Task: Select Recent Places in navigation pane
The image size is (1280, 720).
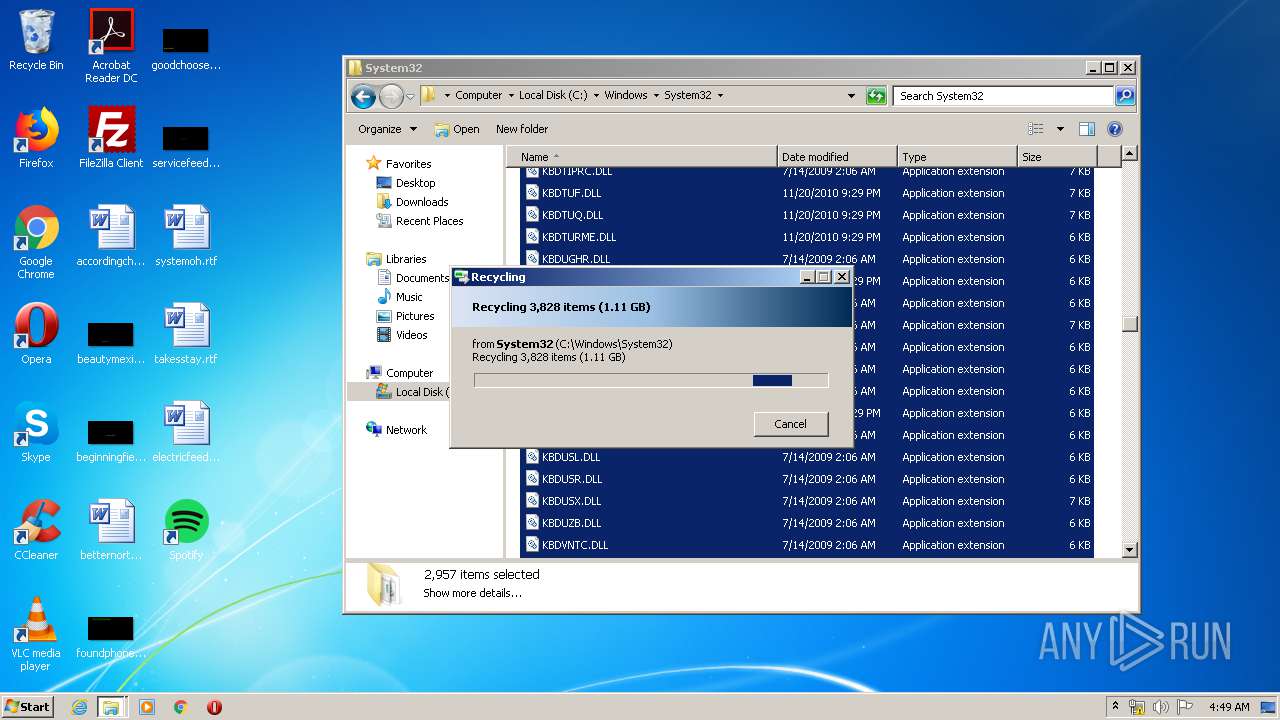Action: pyautogui.click(x=429, y=221)
